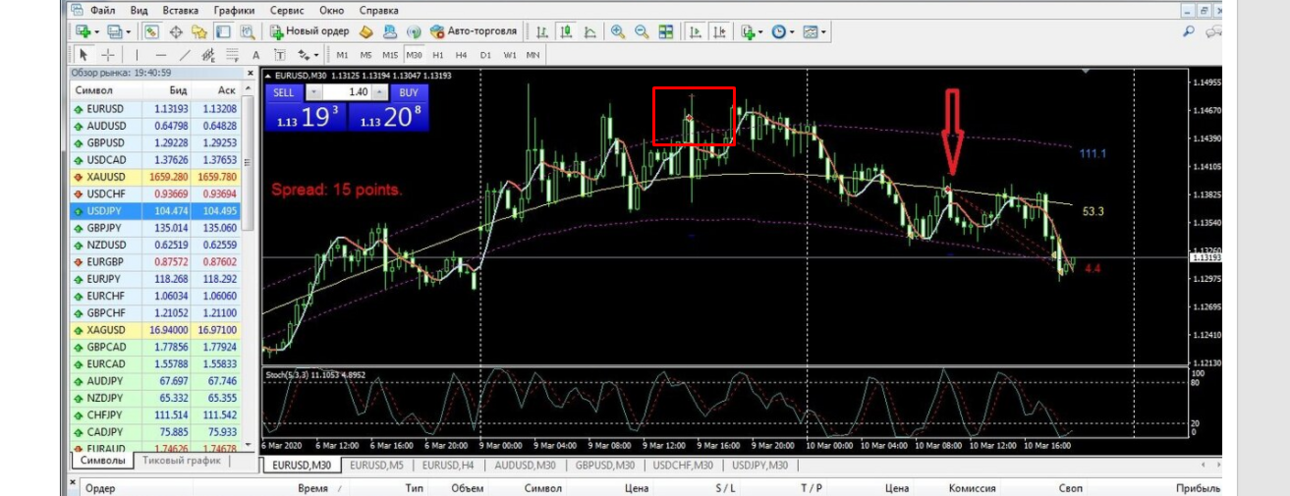Switch to H1 timeframe
Image resolution: width=1290 pixels, height=496 pixels.
click(x=438, y=55)
